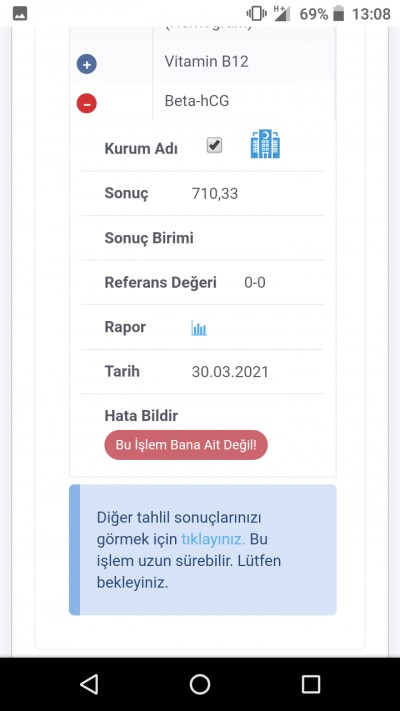Follow the 'tıklayınız.' link
Image resolution: width=400 pixels, height=711 pixels.
point(213,539)
